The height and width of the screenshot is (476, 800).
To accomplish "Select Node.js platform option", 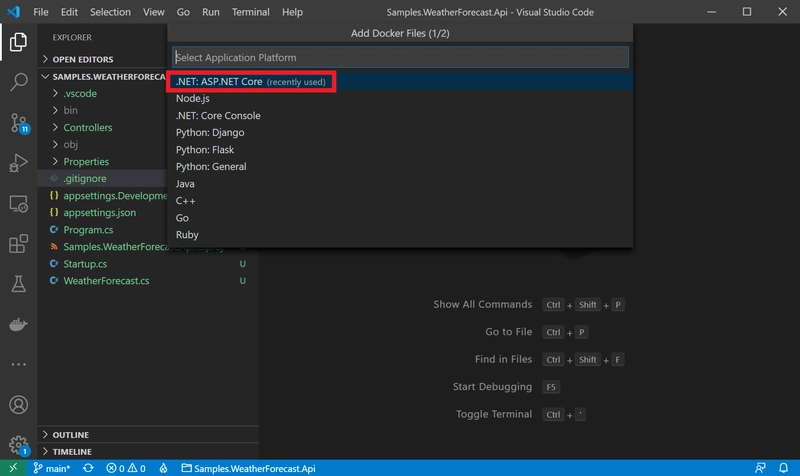I will 400,98.
